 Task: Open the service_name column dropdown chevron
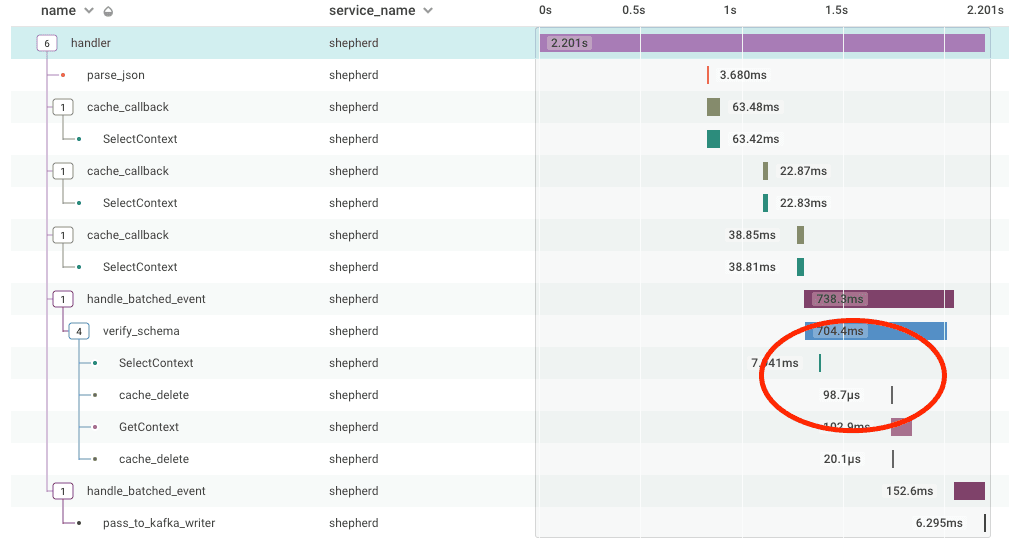[x=428, y=11]
